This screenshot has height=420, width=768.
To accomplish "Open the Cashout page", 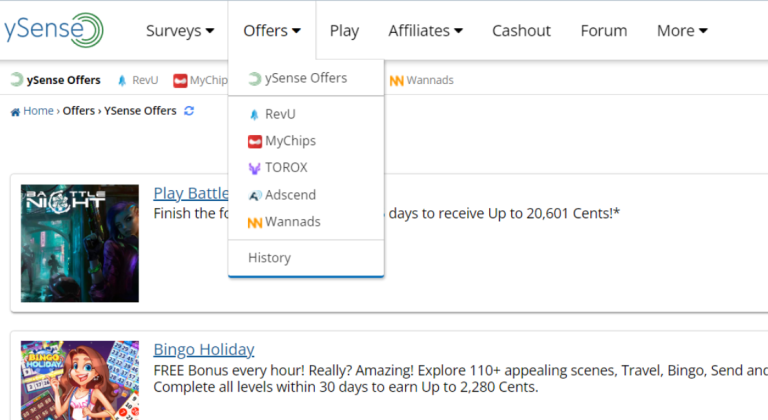I will 521,31.
